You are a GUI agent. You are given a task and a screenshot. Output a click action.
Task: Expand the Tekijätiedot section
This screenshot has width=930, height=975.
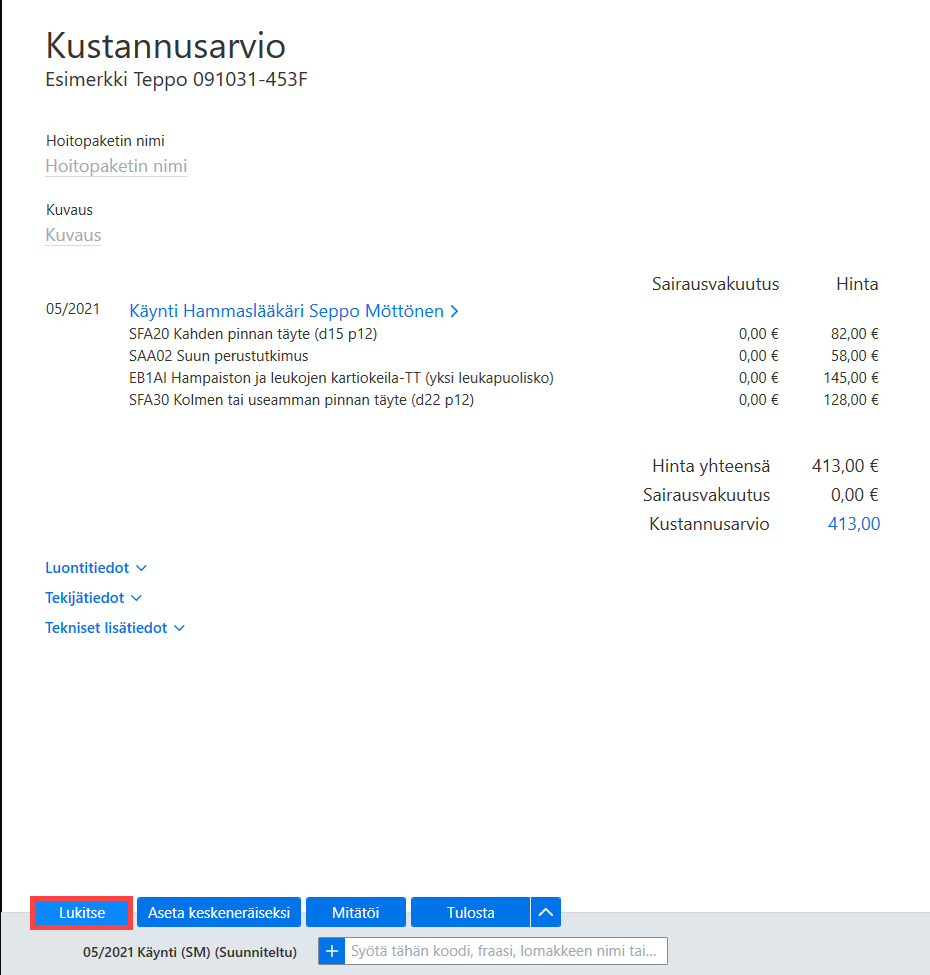coord(93,598)
